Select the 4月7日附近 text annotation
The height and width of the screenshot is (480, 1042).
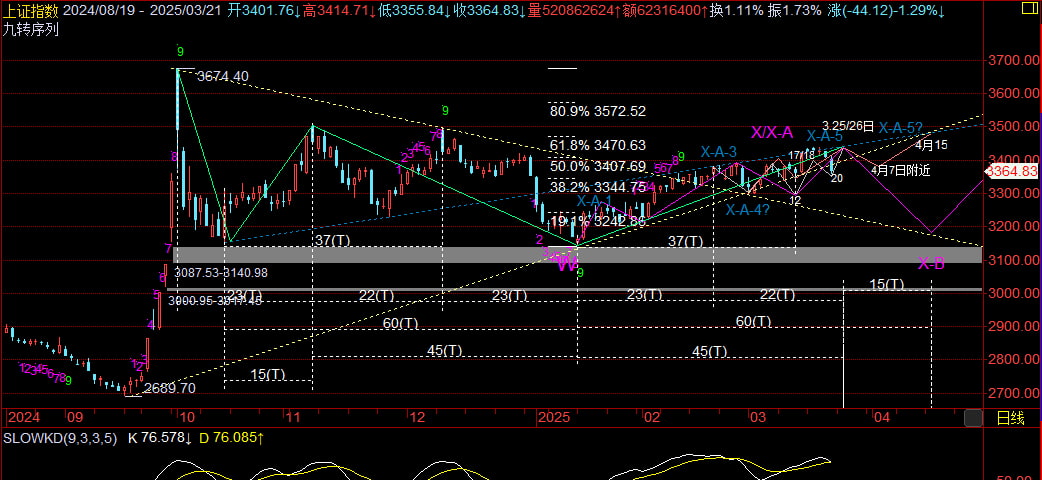(901, 171)
